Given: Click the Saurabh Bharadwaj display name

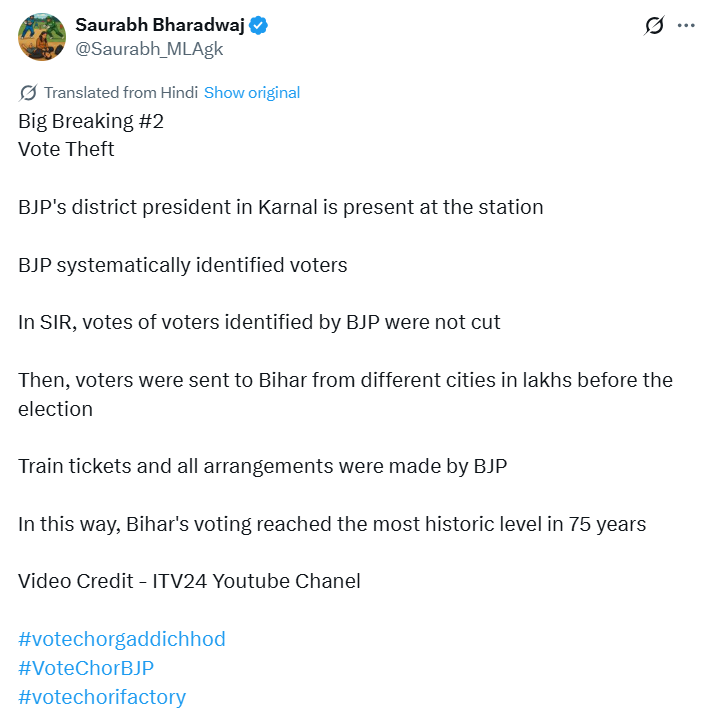Looking at the screenshot, I should [x=160, y=25].
